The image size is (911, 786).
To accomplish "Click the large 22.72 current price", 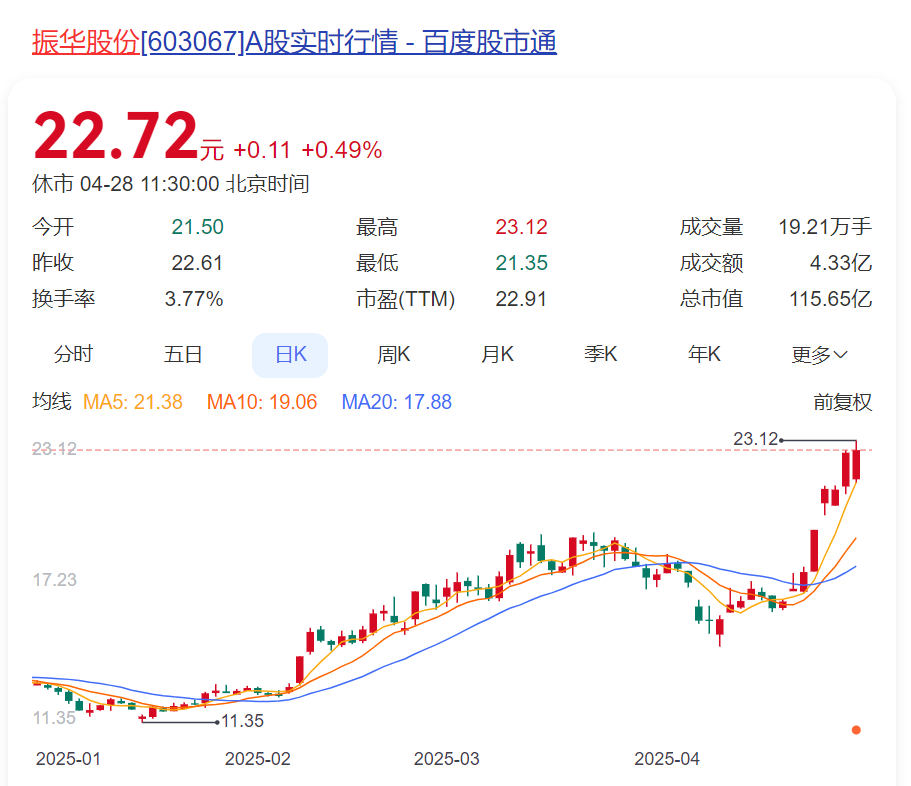I will tap(115, 136).
